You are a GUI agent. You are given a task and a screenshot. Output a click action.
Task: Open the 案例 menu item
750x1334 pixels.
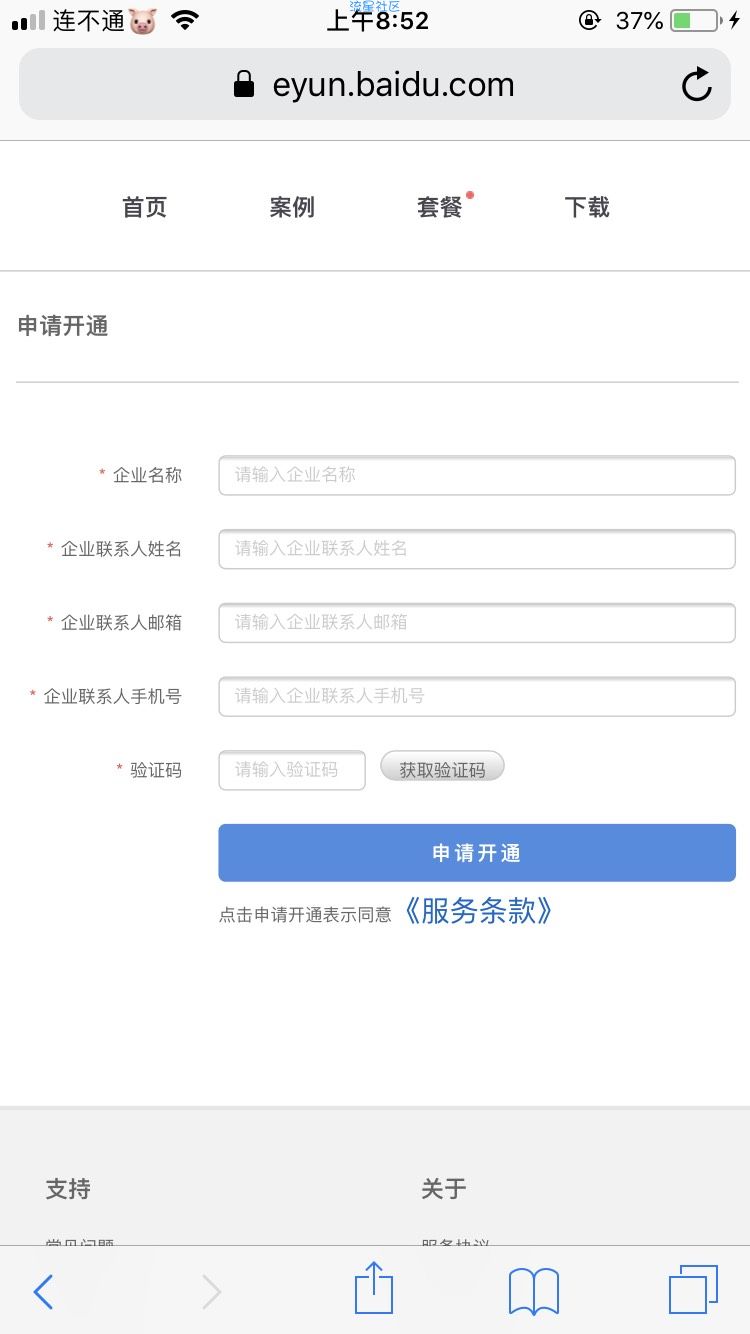pyautogui.click(x=292, y=207)
